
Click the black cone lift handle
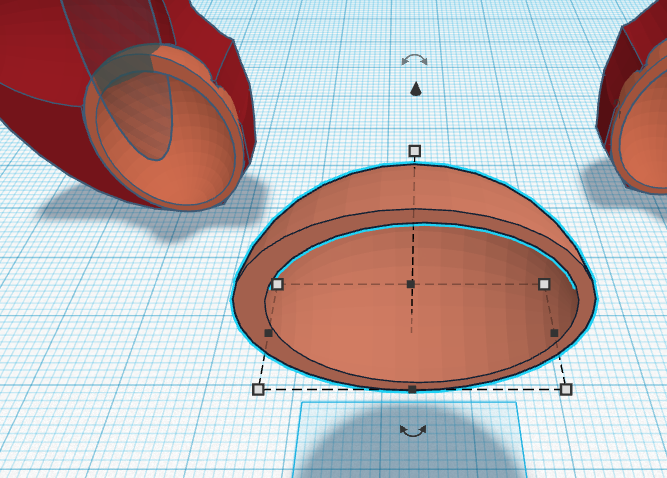click(x=415, y=89)
